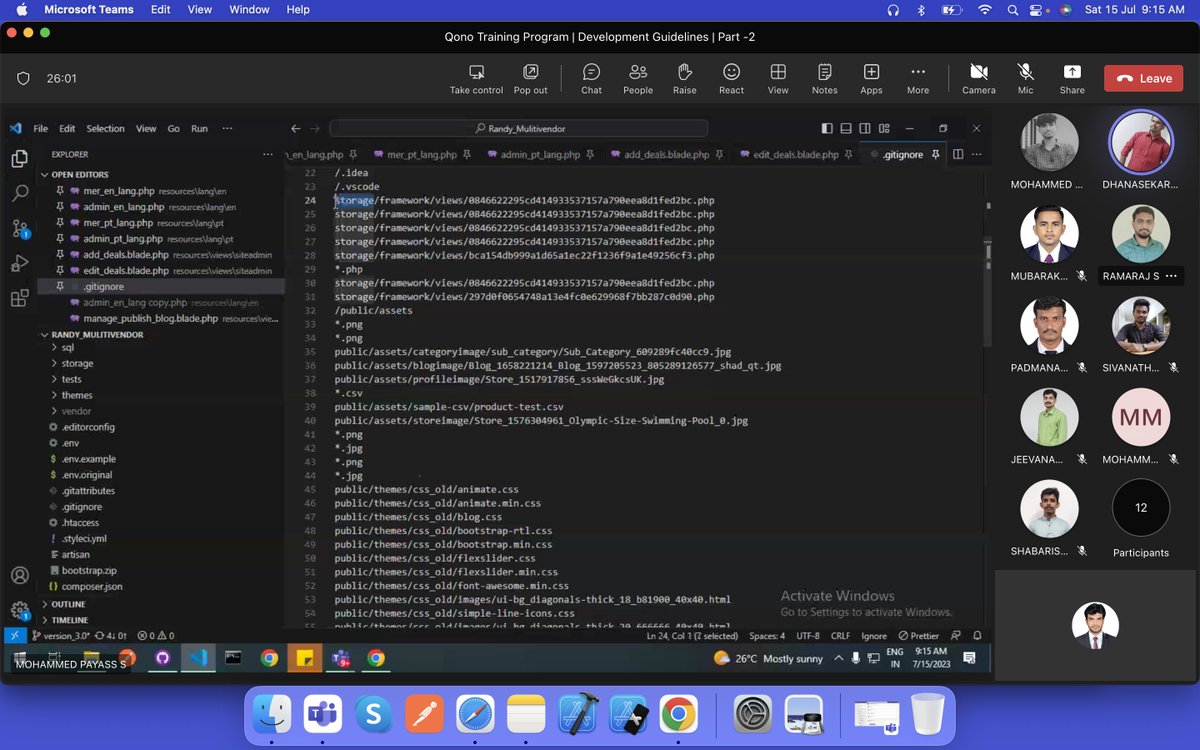Open the Selection menu in VS Code
Screen dimensions: 1200x750
[x=105, y=128]
